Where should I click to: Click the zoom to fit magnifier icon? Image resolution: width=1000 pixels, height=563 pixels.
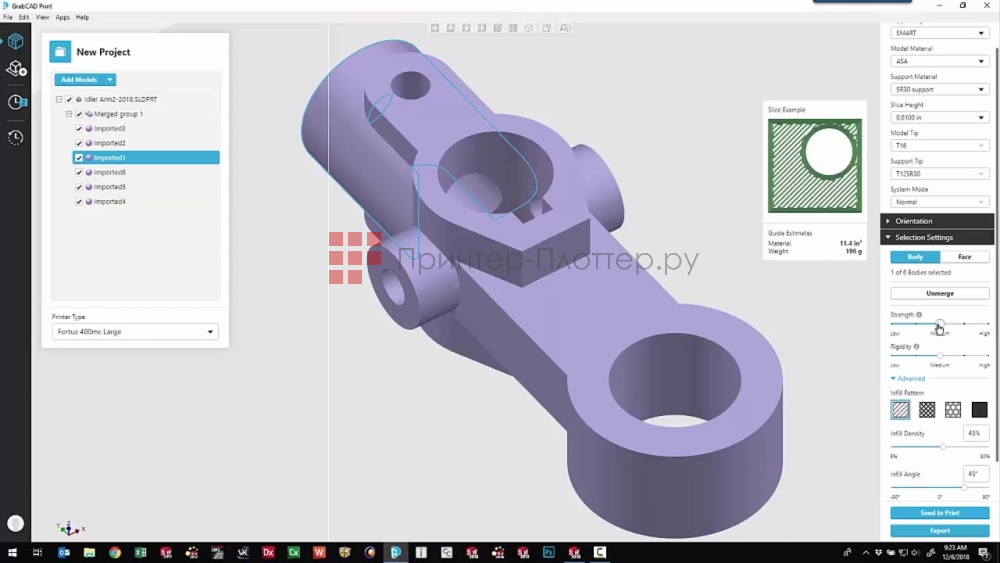565,28
